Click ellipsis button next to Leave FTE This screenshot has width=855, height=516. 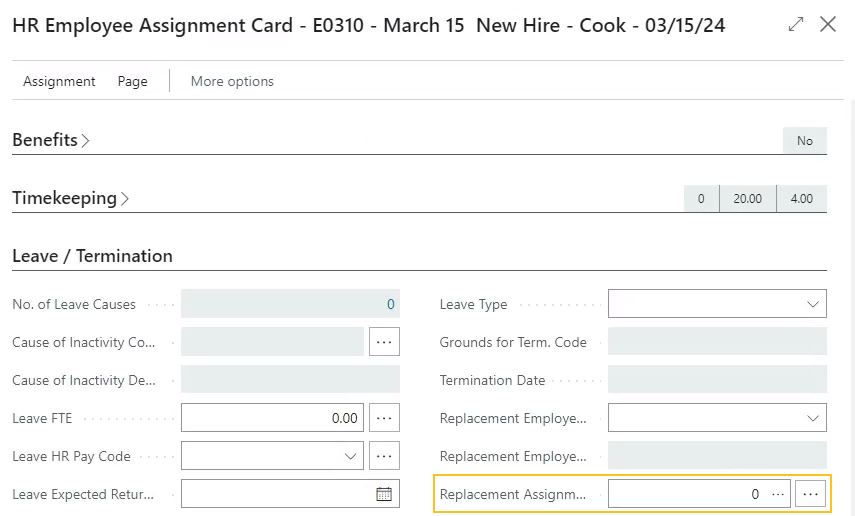(384, 418)
